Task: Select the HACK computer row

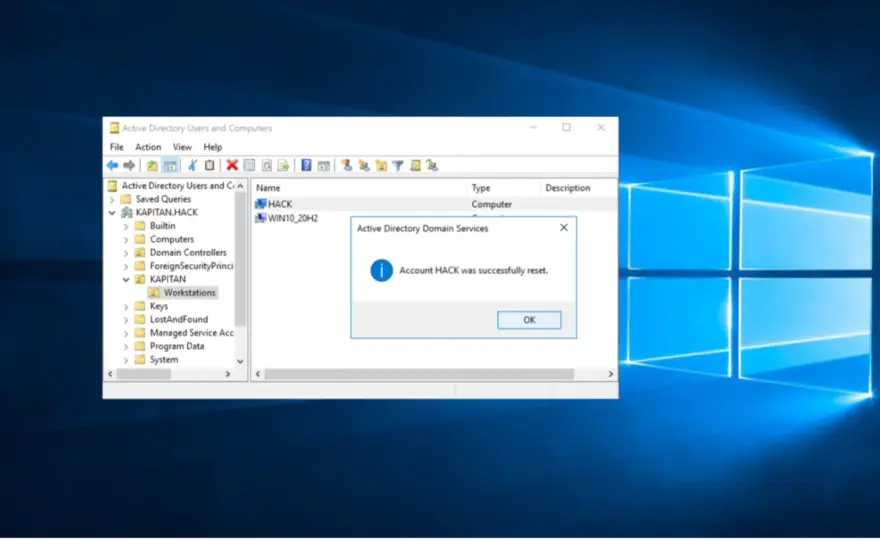Action: [x=435, y=204]
